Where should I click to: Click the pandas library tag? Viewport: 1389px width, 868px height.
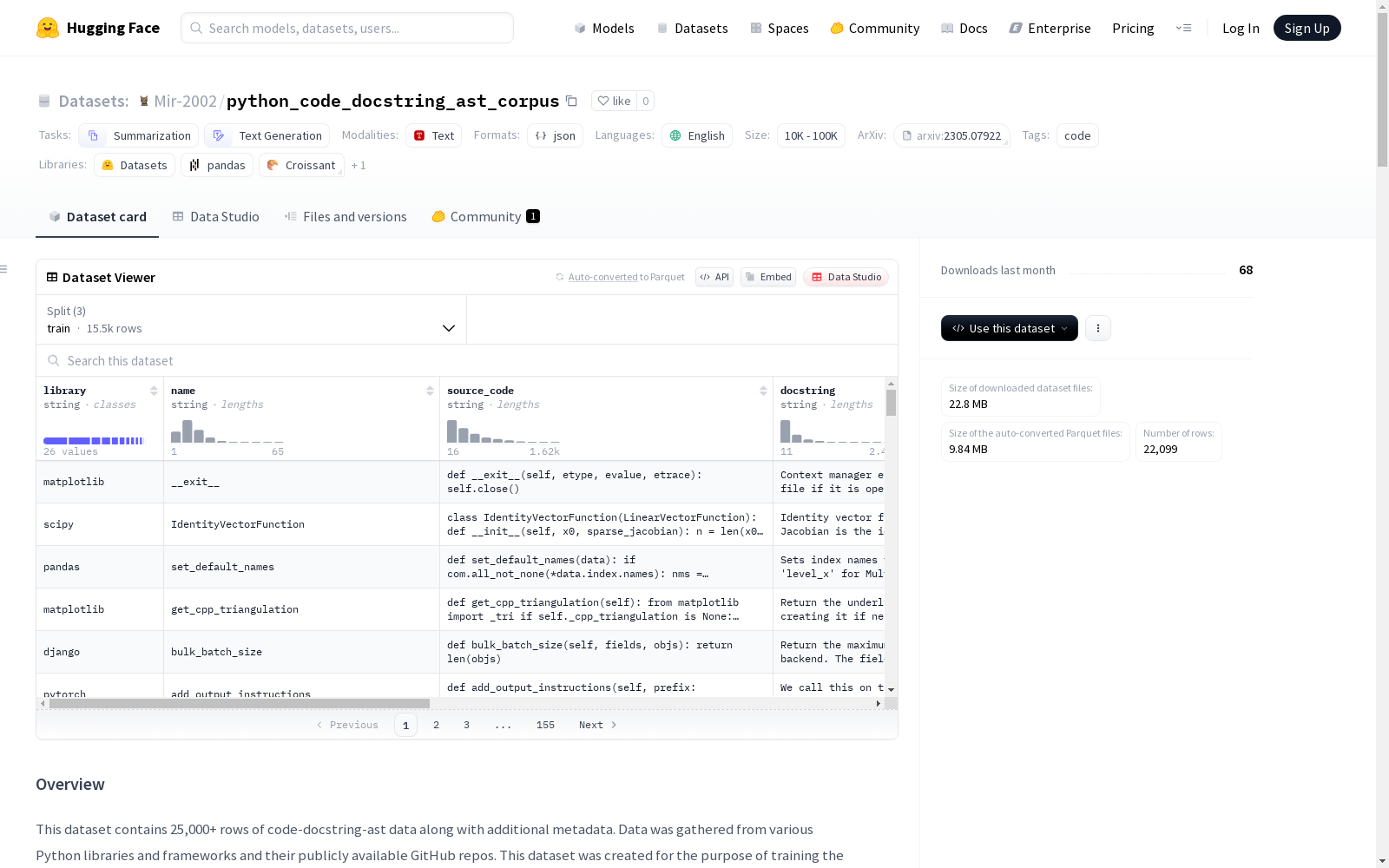[217, 165]
